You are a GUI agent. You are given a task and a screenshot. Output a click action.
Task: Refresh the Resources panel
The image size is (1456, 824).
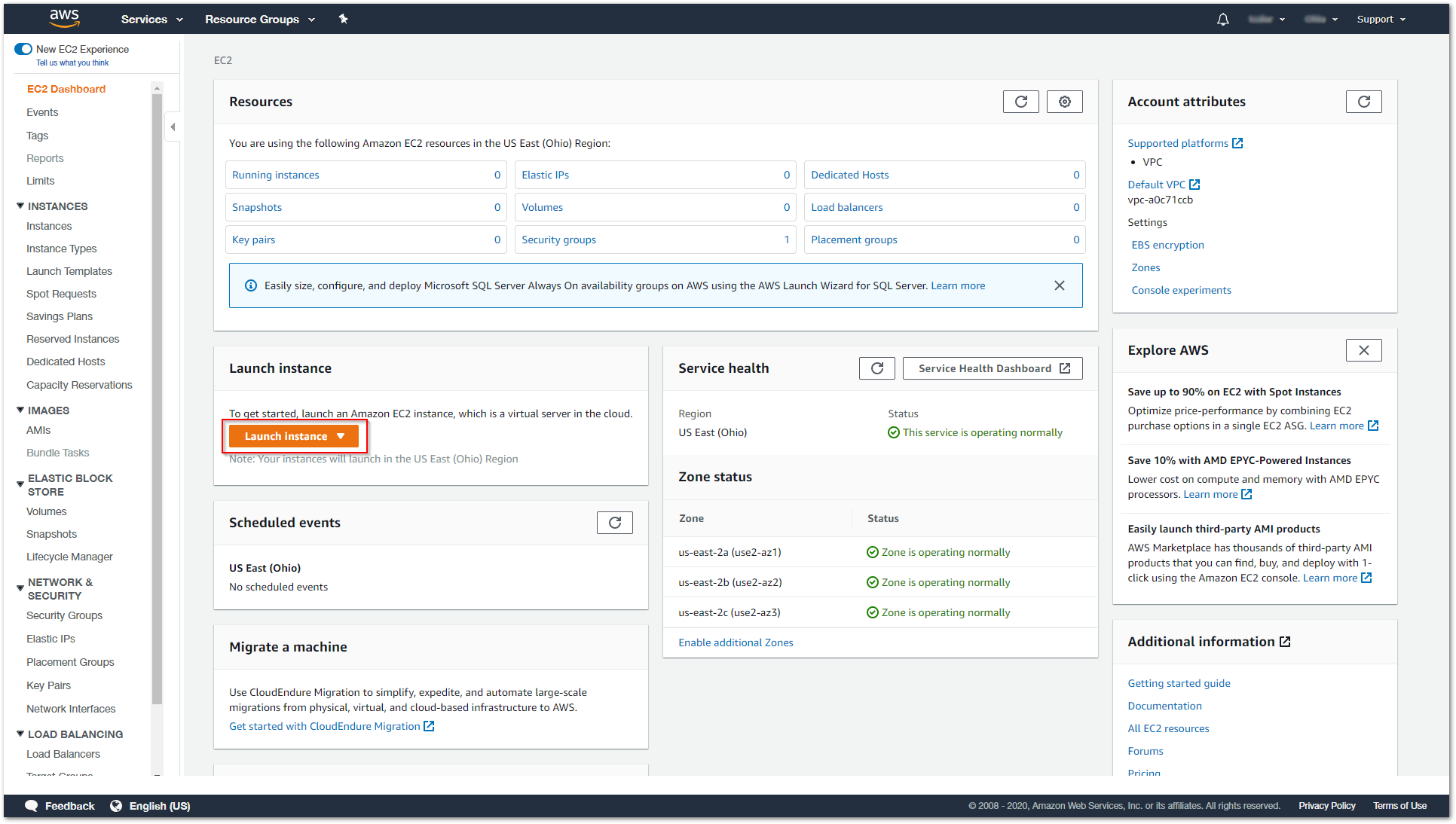click(x=1020, y=102)
